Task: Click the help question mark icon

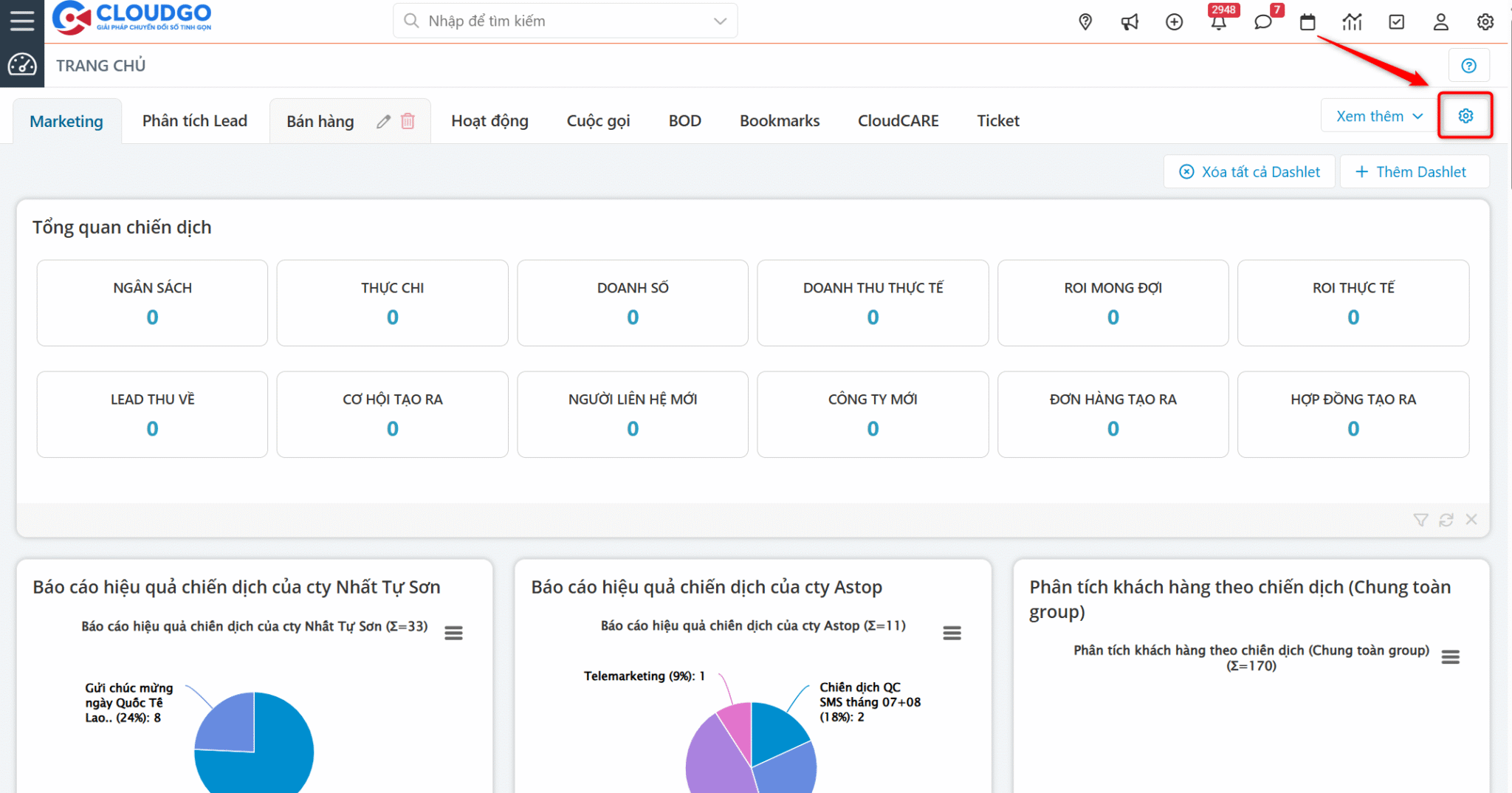Action: (x=1468, y=66)
